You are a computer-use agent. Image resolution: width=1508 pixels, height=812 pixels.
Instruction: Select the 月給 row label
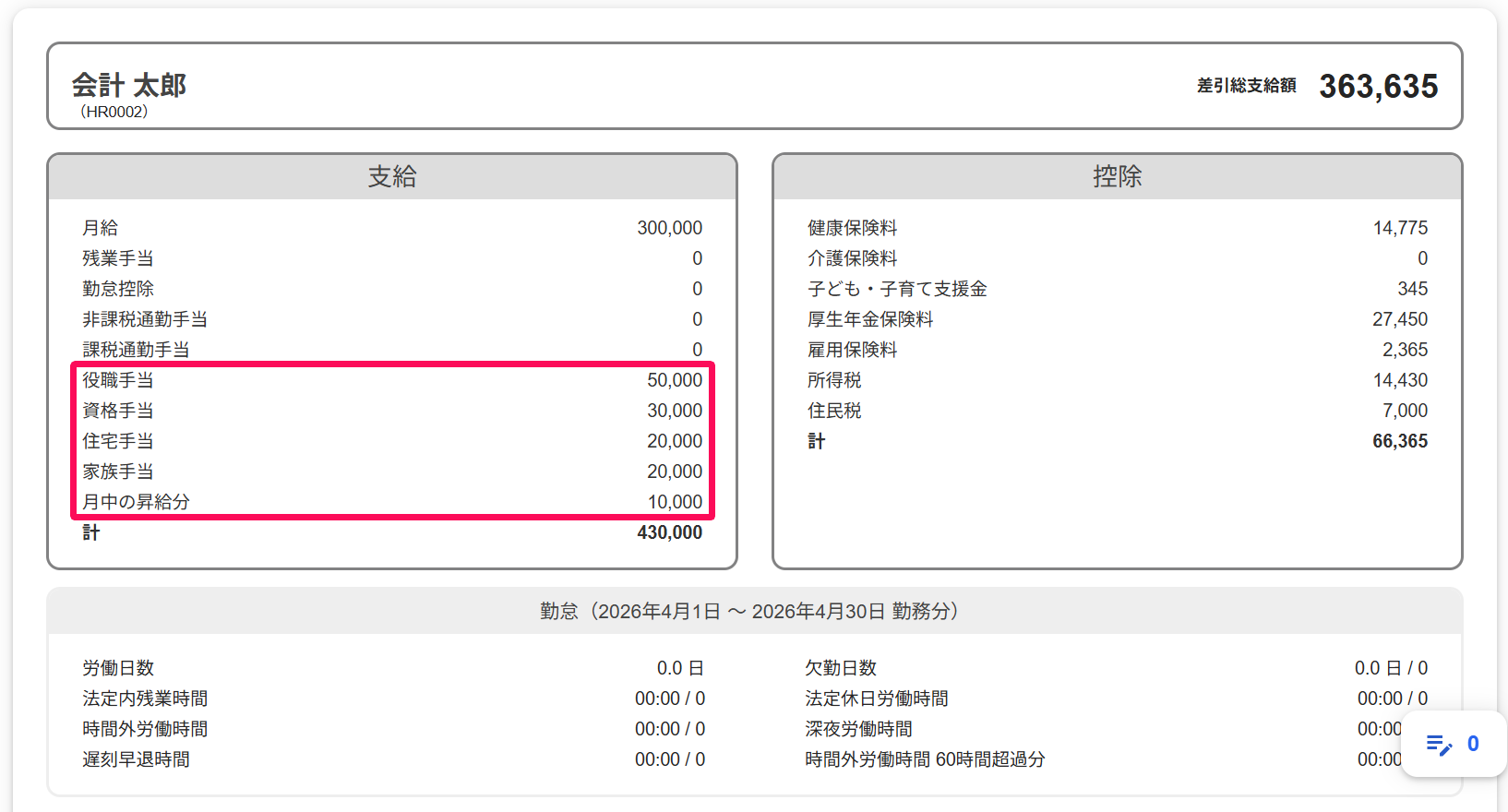(100, 228)
